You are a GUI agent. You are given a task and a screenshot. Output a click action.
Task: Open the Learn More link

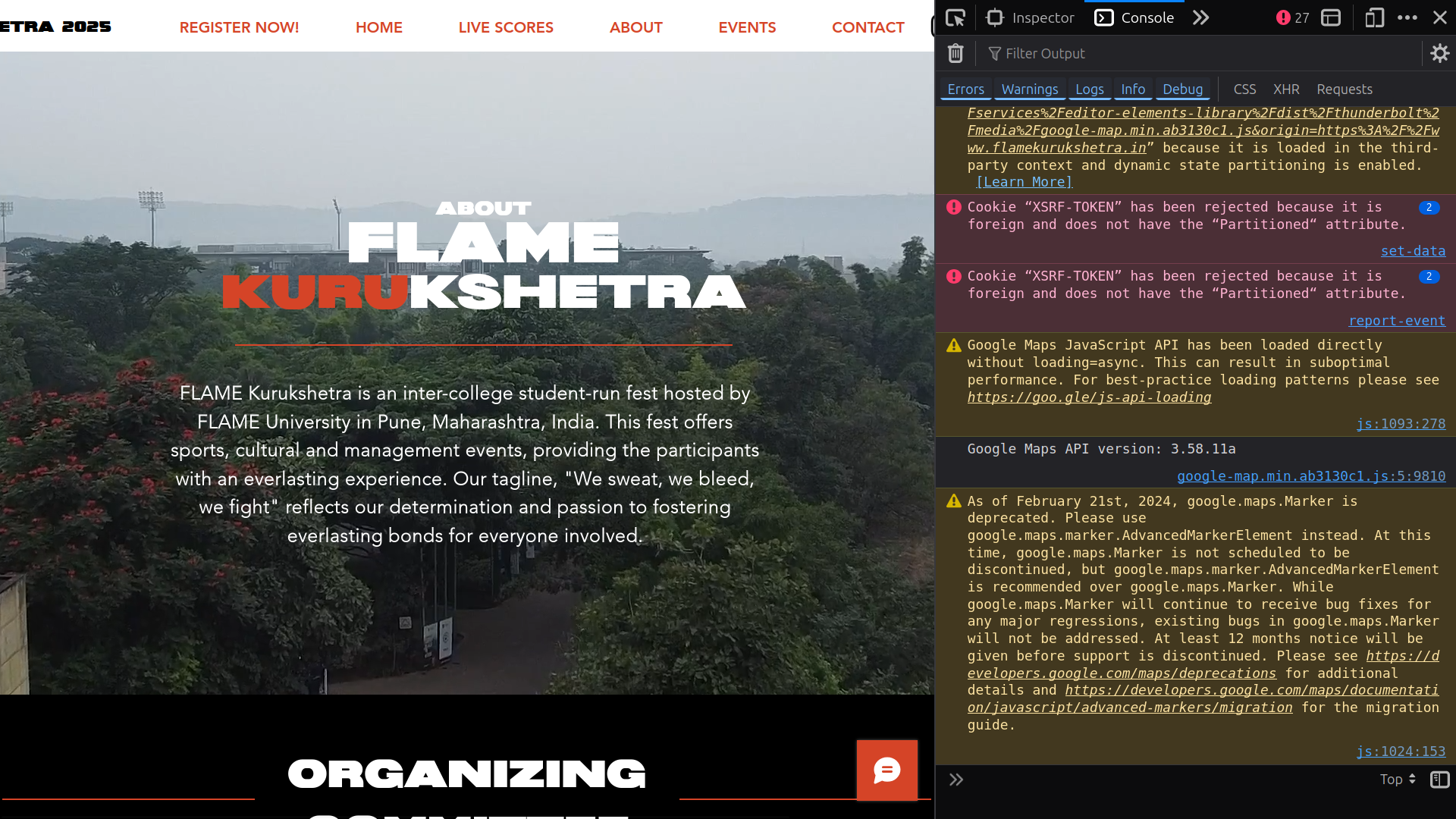pos(1024,182)
